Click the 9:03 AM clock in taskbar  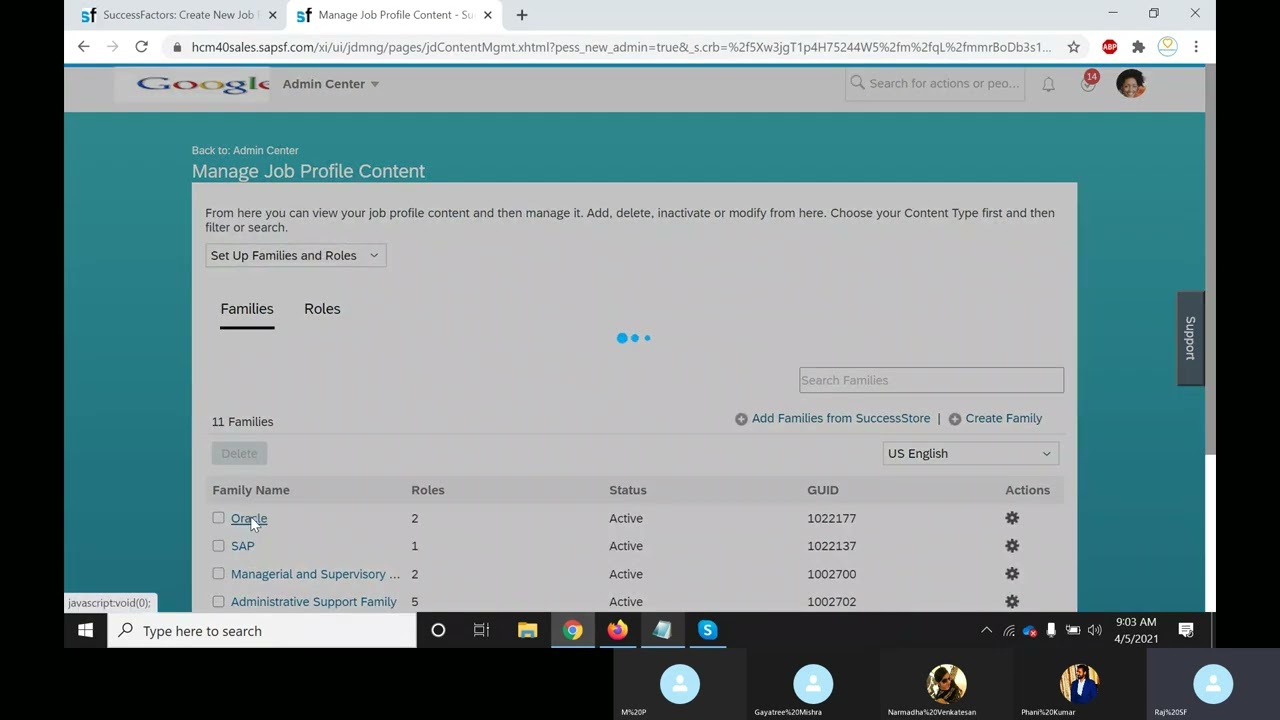click(x=1136, y=622)
